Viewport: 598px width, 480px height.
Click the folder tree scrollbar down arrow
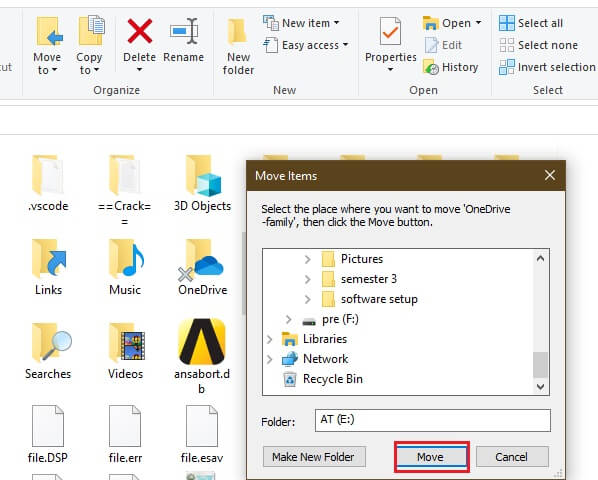click(540, 387)
